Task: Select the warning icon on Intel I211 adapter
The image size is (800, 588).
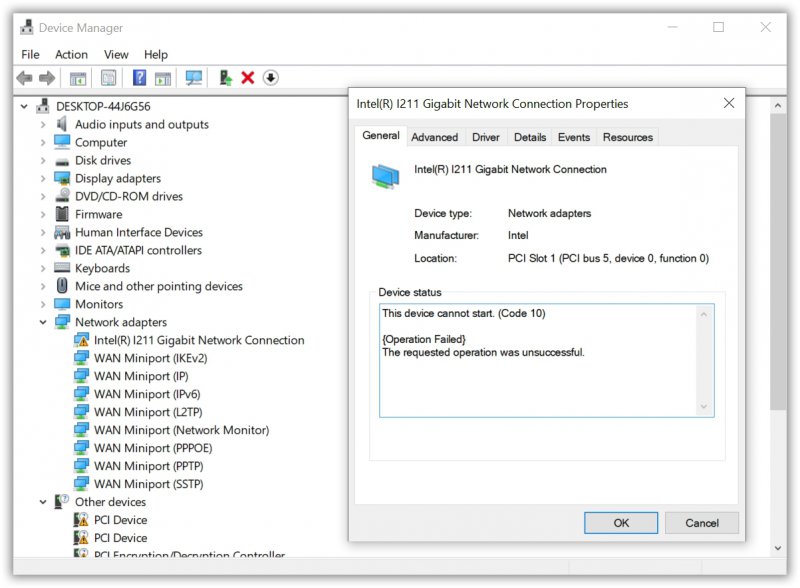Action: [83, 340]
